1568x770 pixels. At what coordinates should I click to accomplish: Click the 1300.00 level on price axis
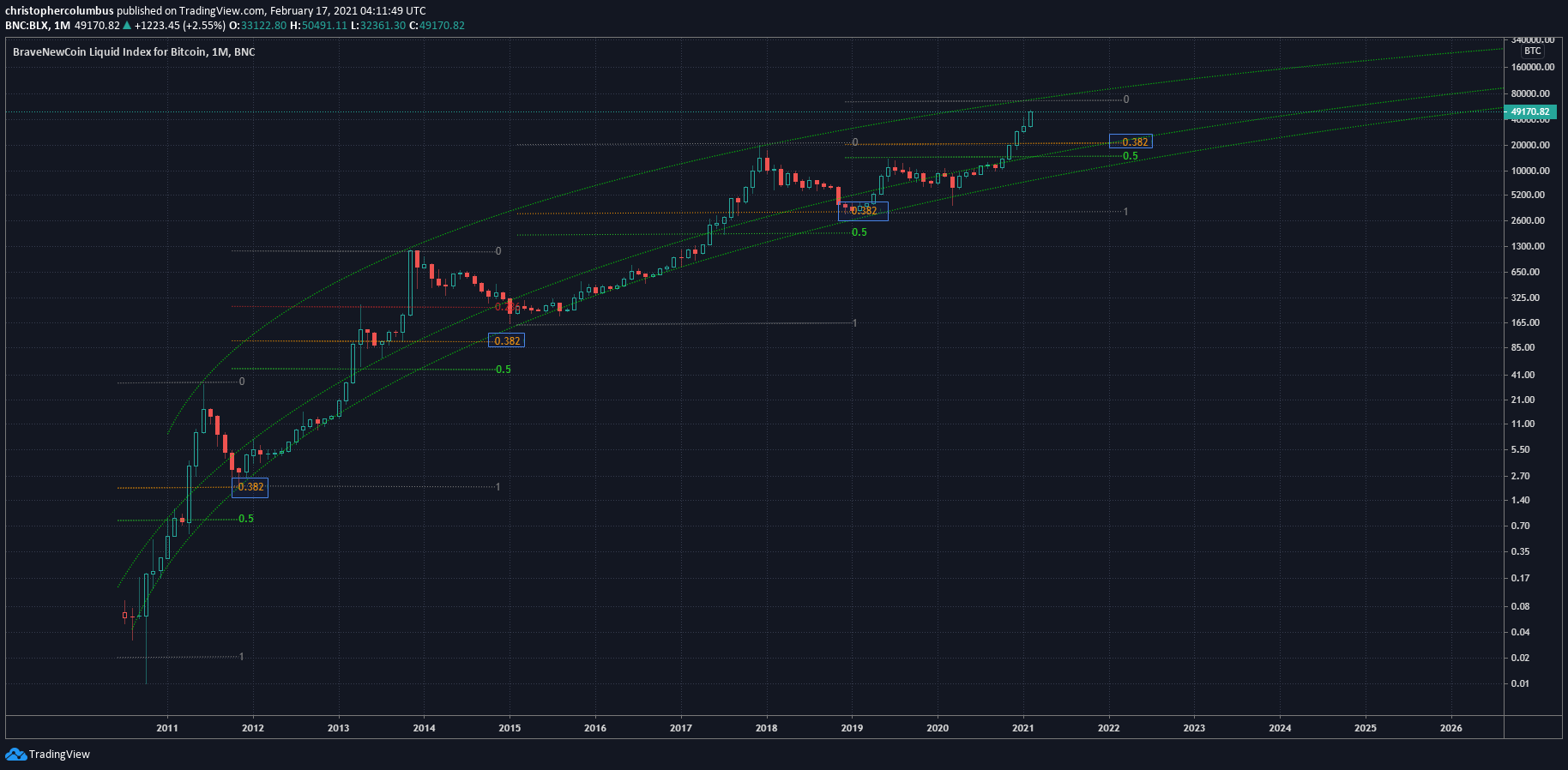pos(1529,246)
